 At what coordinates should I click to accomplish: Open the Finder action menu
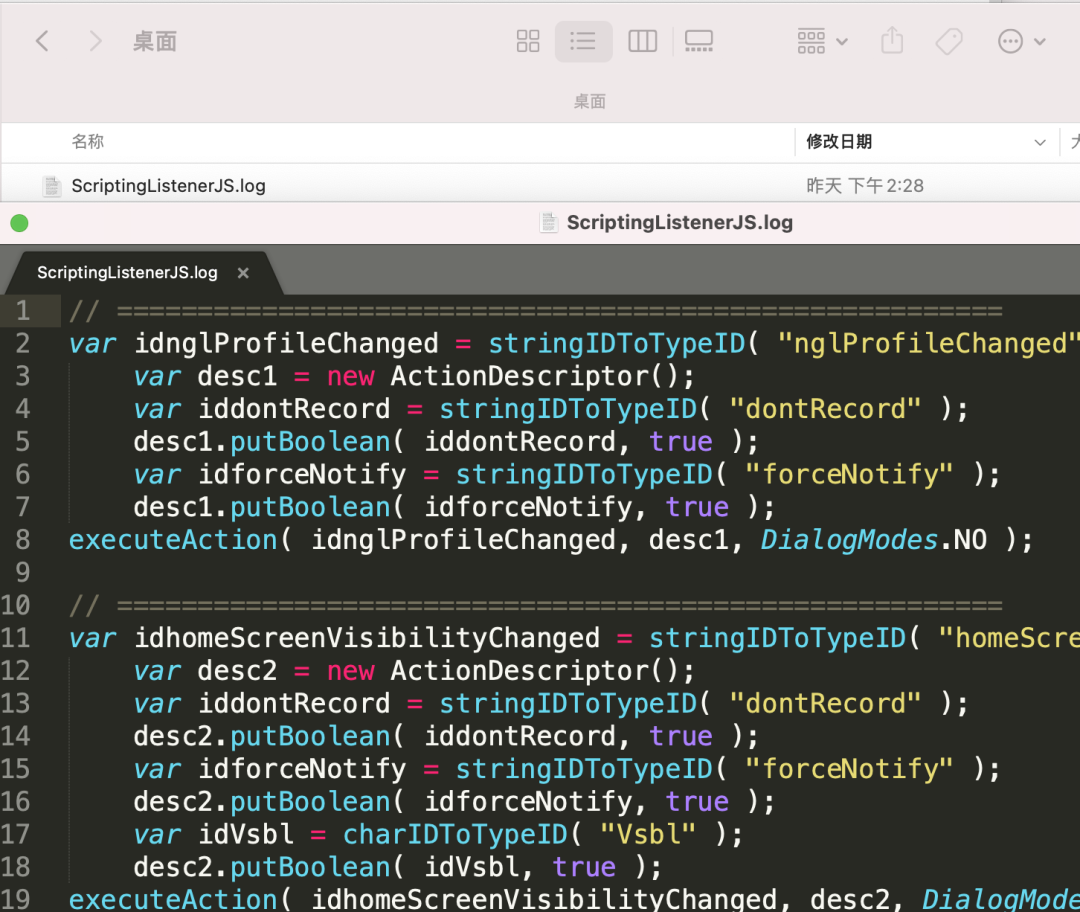(1021, 41)
